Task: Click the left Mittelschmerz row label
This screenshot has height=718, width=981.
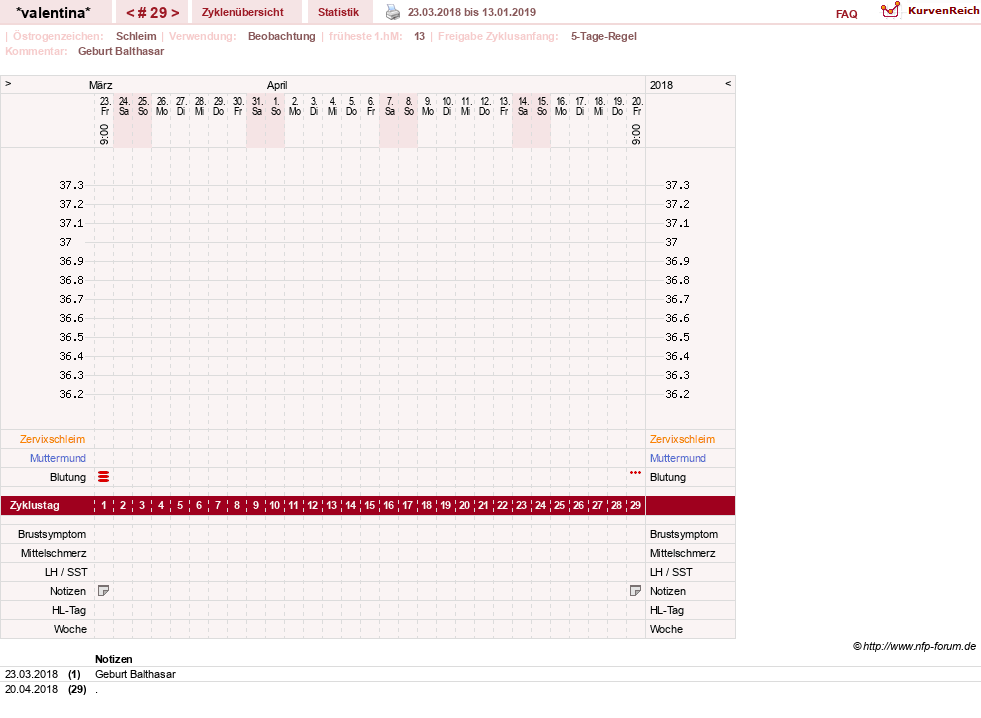Action: 54,553
